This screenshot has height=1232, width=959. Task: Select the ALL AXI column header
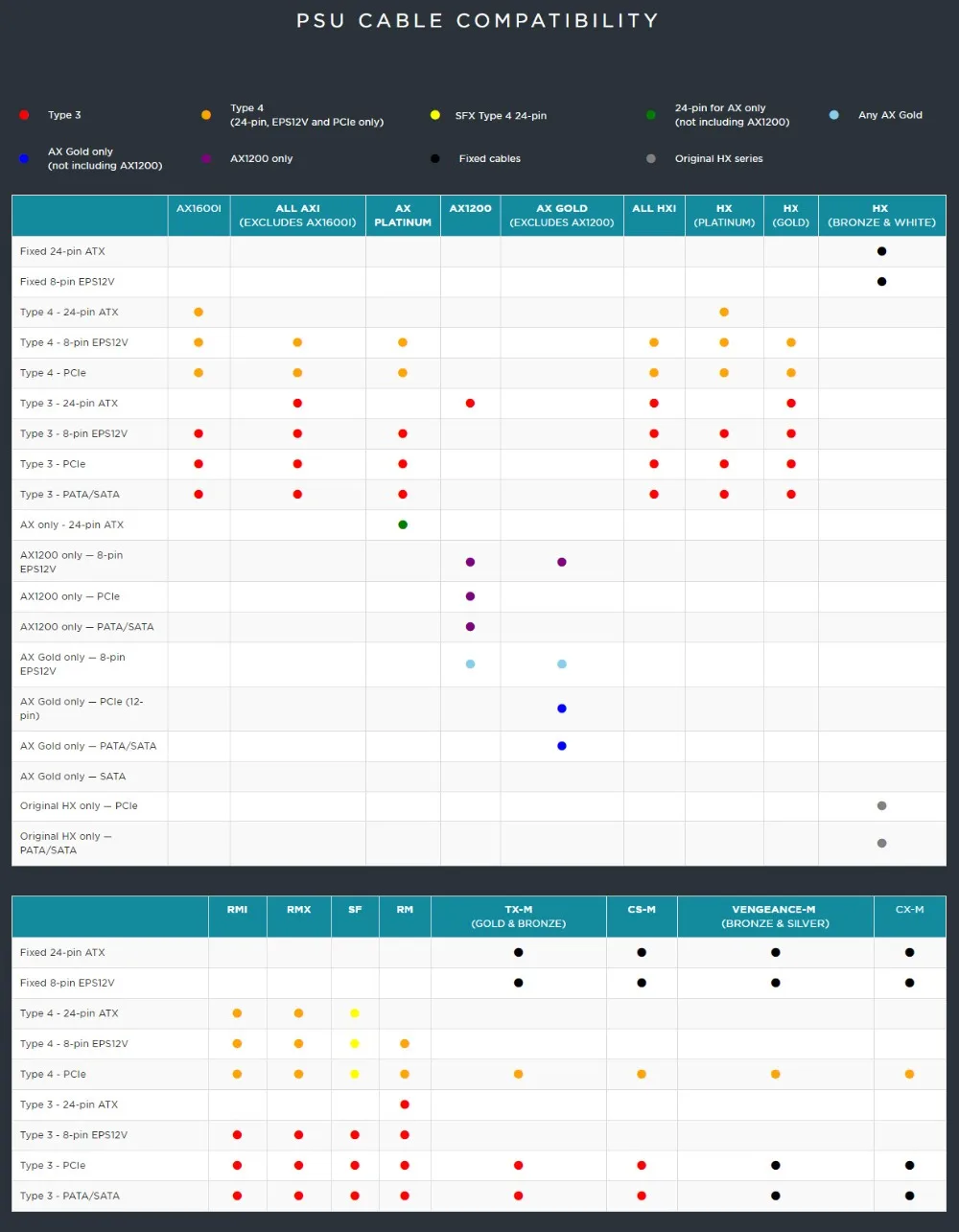point(298,216)
